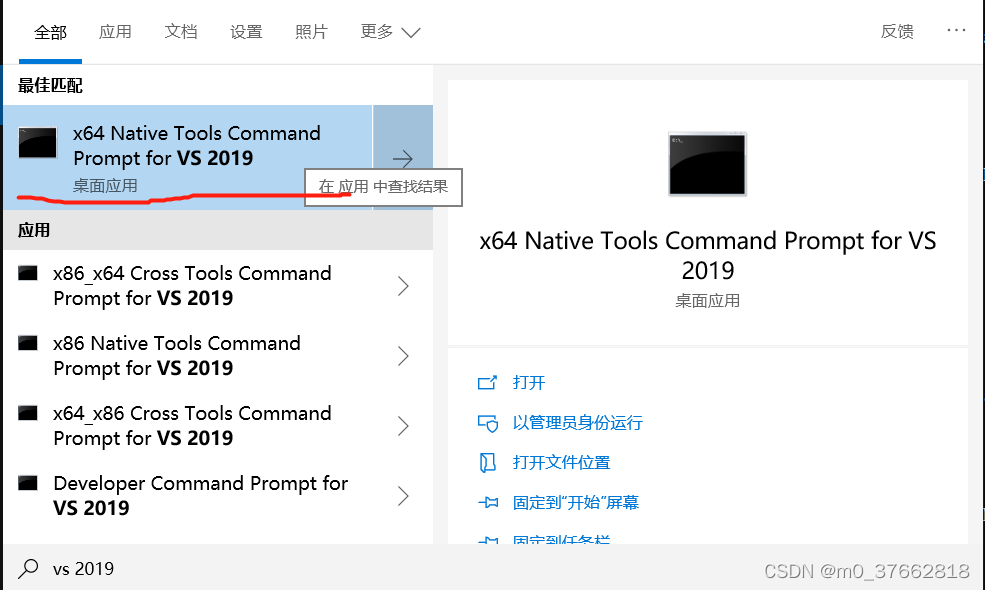Click the large command prompt icon in preview pane
985x590 pixels.
point(707,163)
